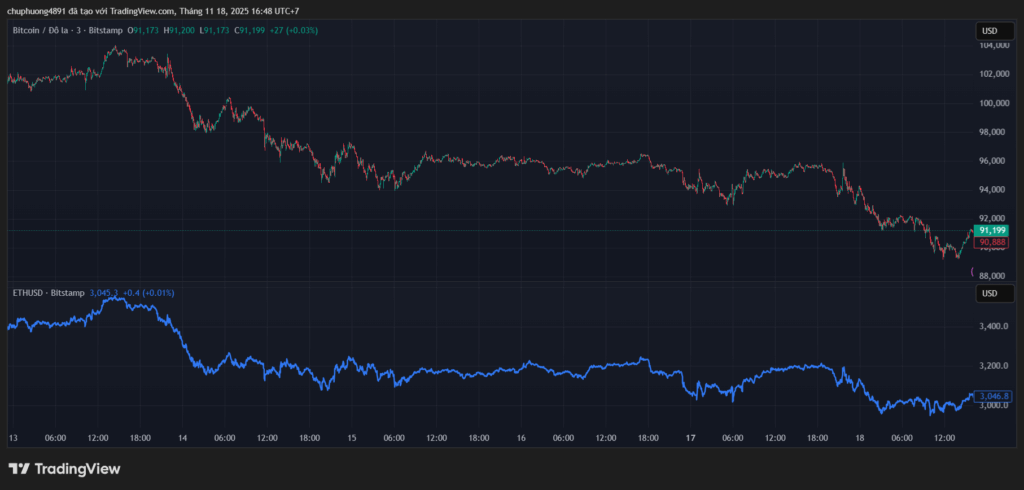Image resolution: width=1024 pixels, height=490 pixels.
Task: Click the red 90,888 price label
Action: point(991,242)
